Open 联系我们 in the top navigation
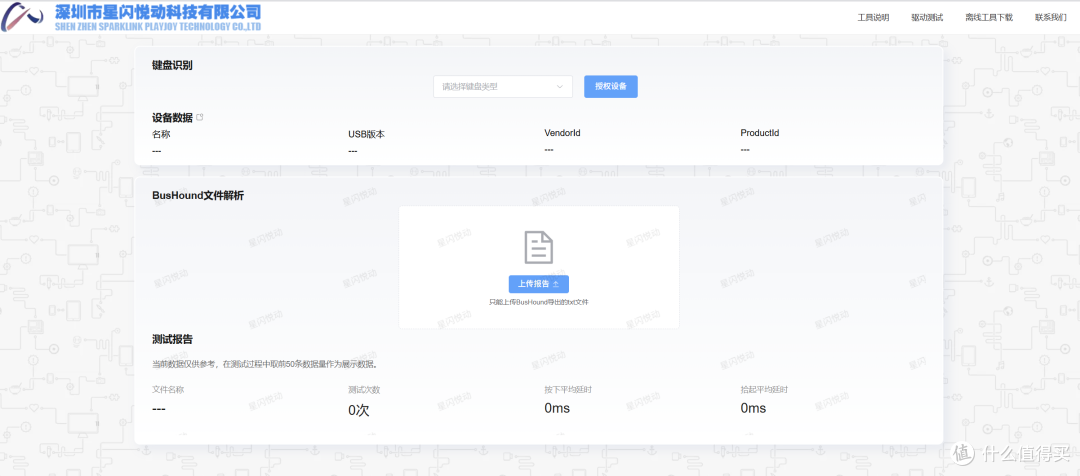Image resolution: width=1080 pixels, height=476 pixels. point(1050,17)
